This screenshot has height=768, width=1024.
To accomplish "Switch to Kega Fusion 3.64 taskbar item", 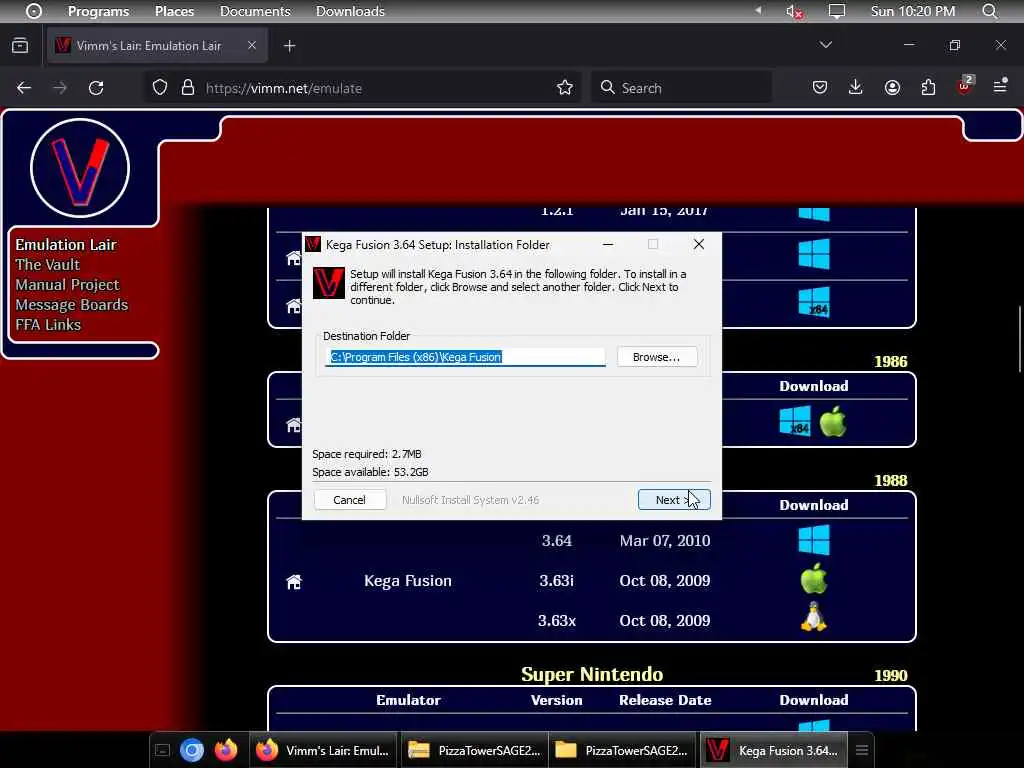I will click(x=773, y=750).
